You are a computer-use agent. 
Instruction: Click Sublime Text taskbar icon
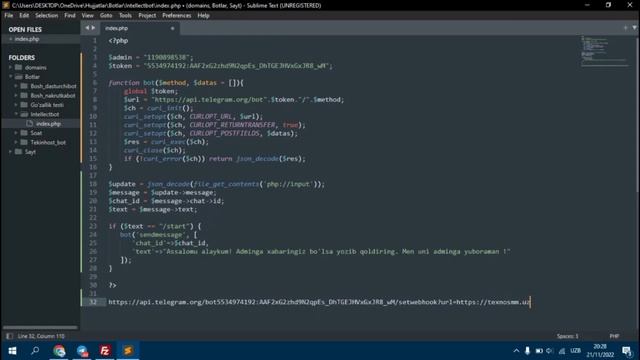(x=128, y=351)
